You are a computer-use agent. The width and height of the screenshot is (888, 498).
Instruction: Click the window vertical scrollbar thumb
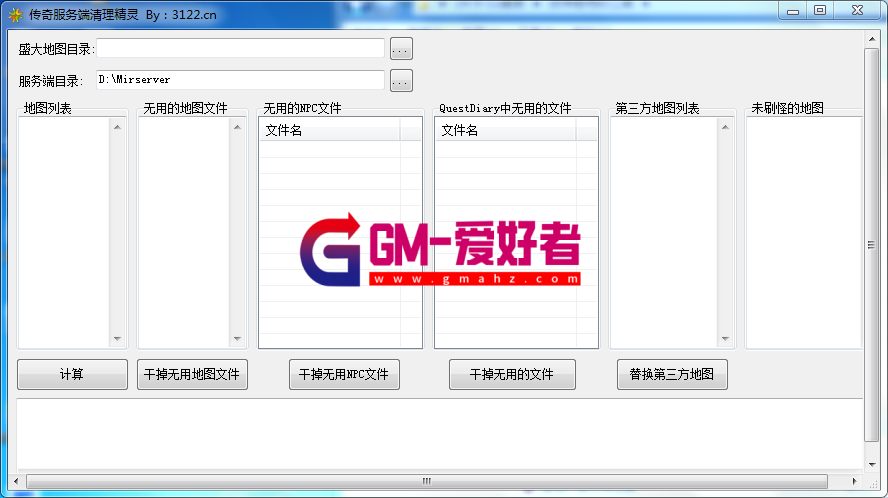tap(871, 245)
